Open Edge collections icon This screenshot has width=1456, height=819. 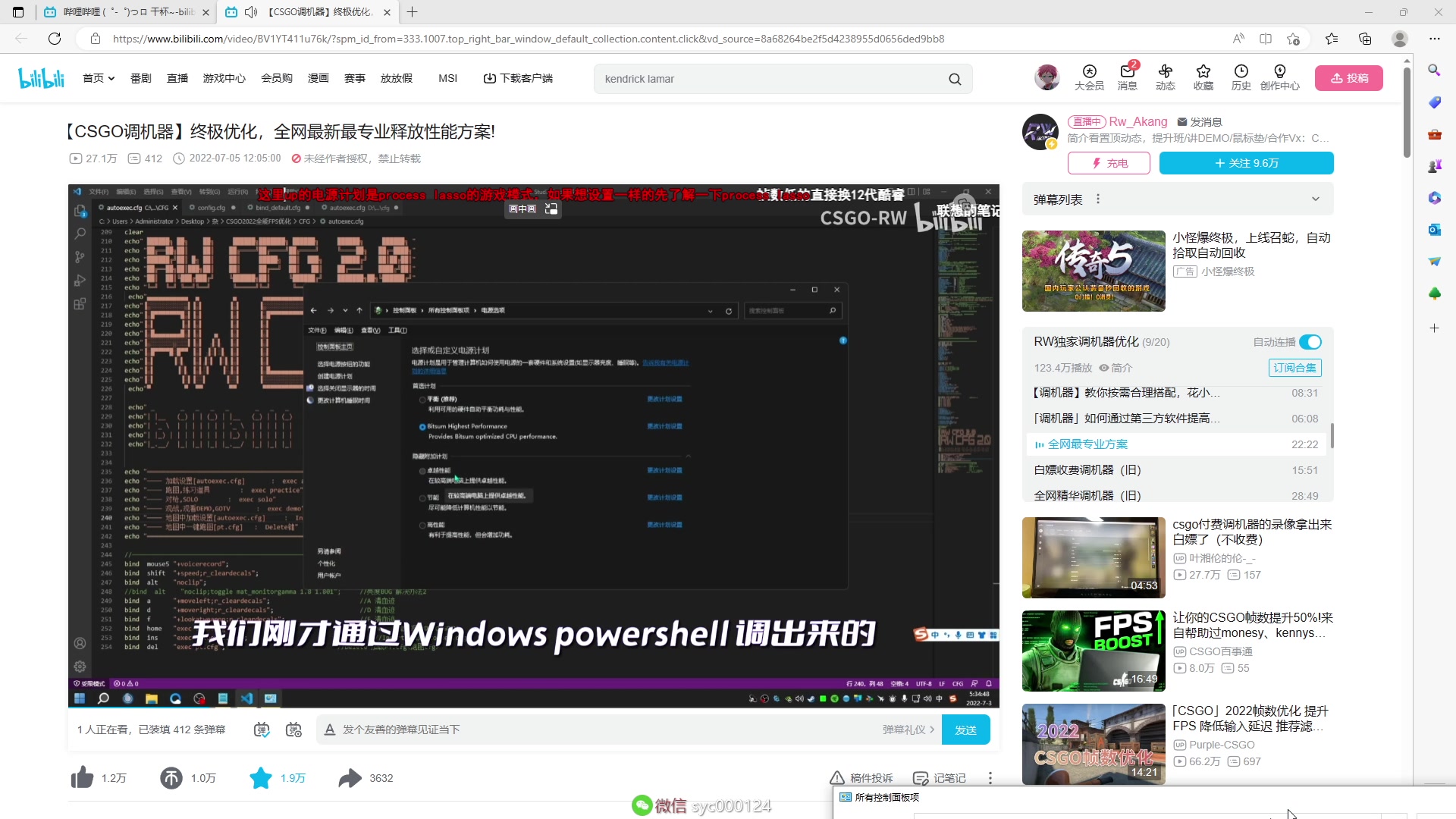point(1365,39)
